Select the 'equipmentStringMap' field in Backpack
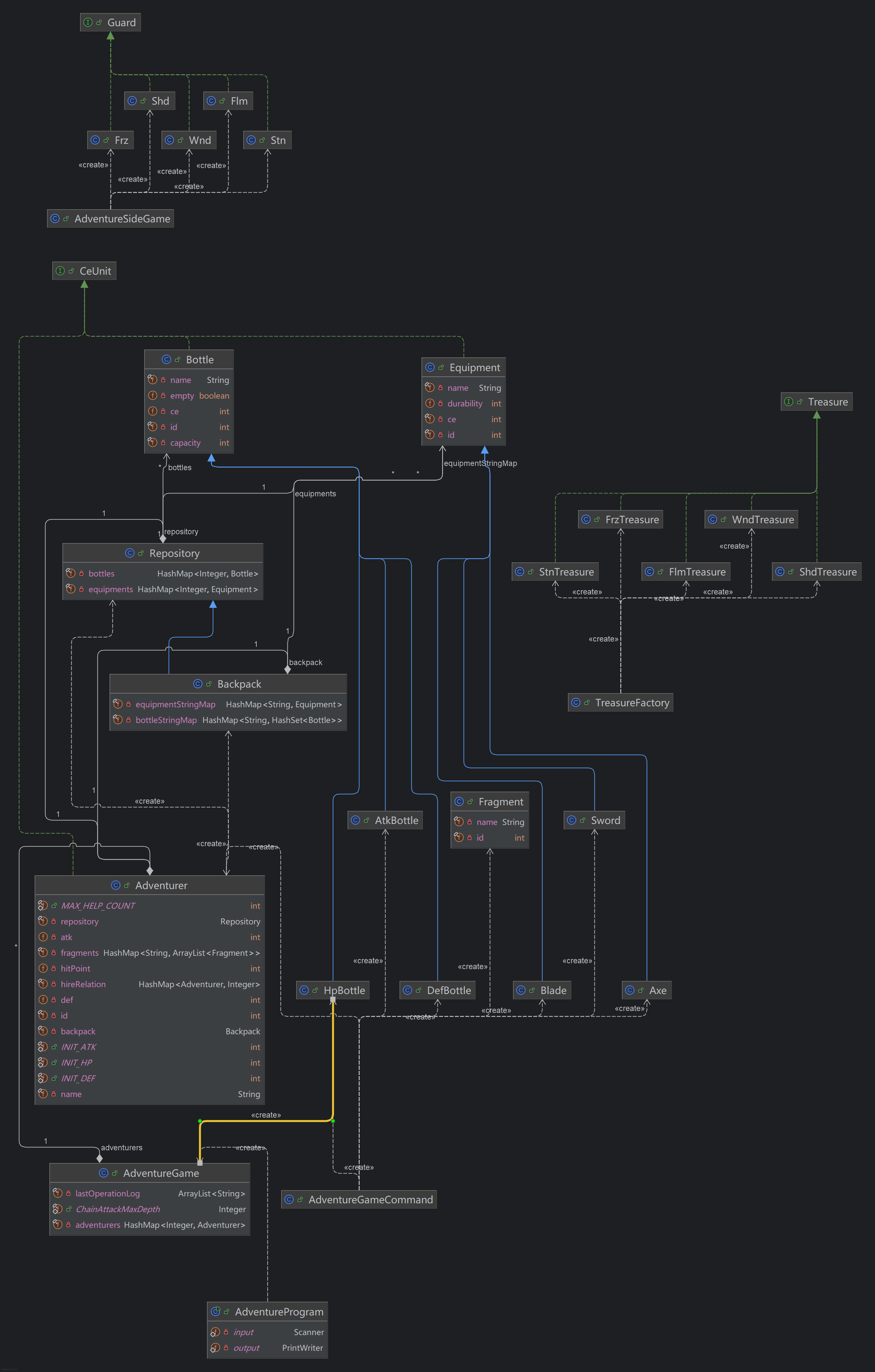Image resolution: width=875 pixels, height=1372 pixels. point(228,704)
